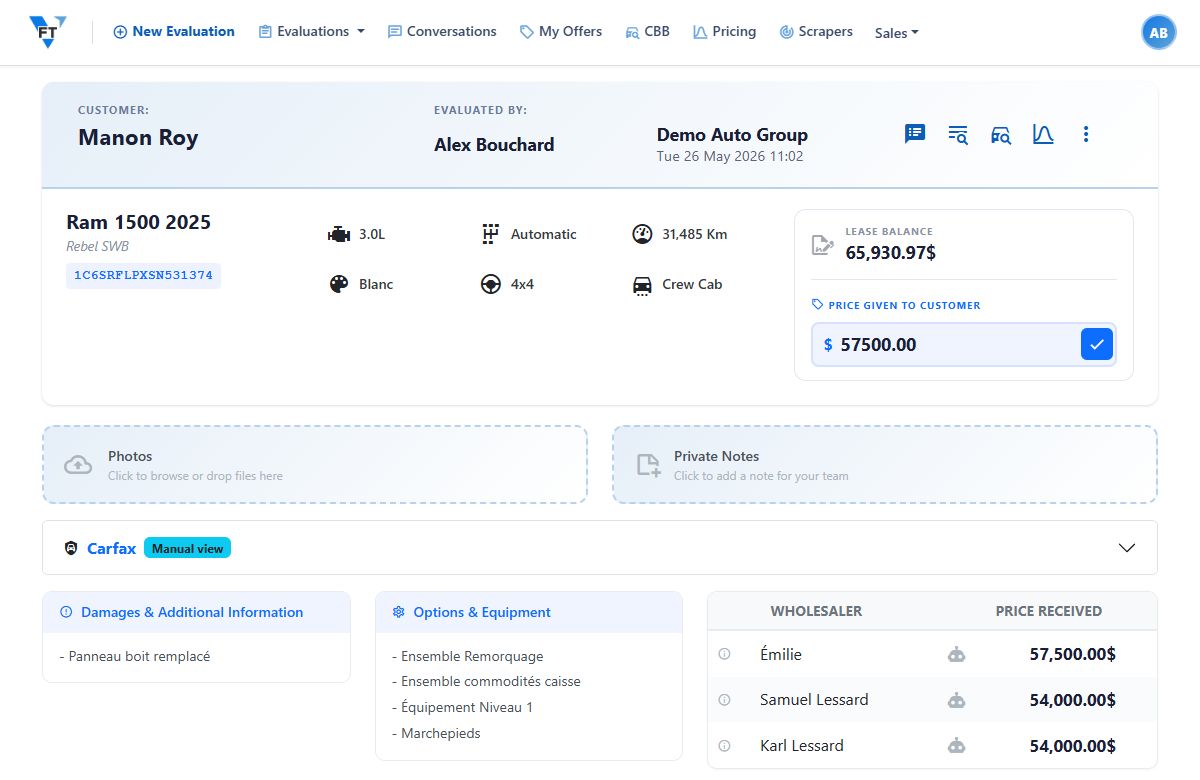Click the gear icon beside Options & Equipment

[398, 612]
